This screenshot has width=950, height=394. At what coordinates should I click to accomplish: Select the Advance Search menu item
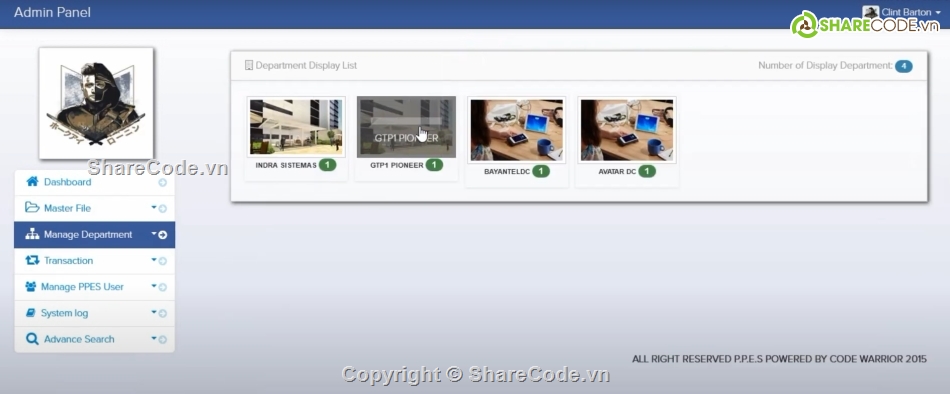pyautogui.click(x=95, y=339)
